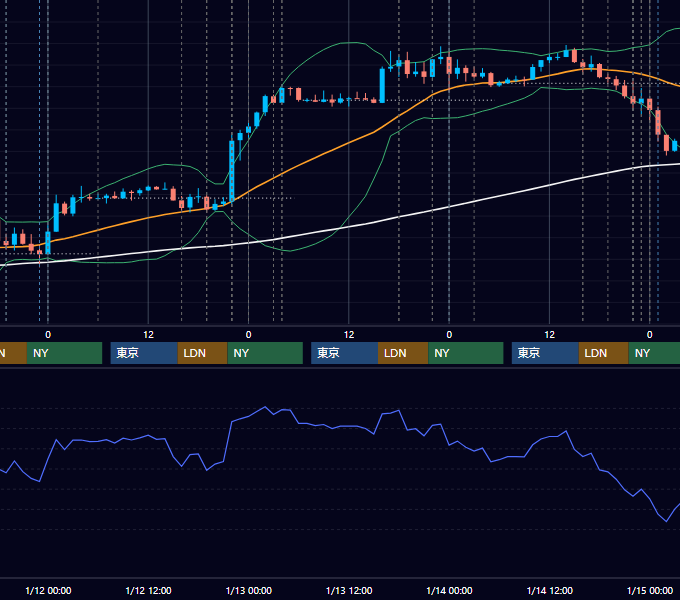Select the LDN session block on 1/14
The height and width of the screenshot is (600, 680).
[x=604, y=353]
